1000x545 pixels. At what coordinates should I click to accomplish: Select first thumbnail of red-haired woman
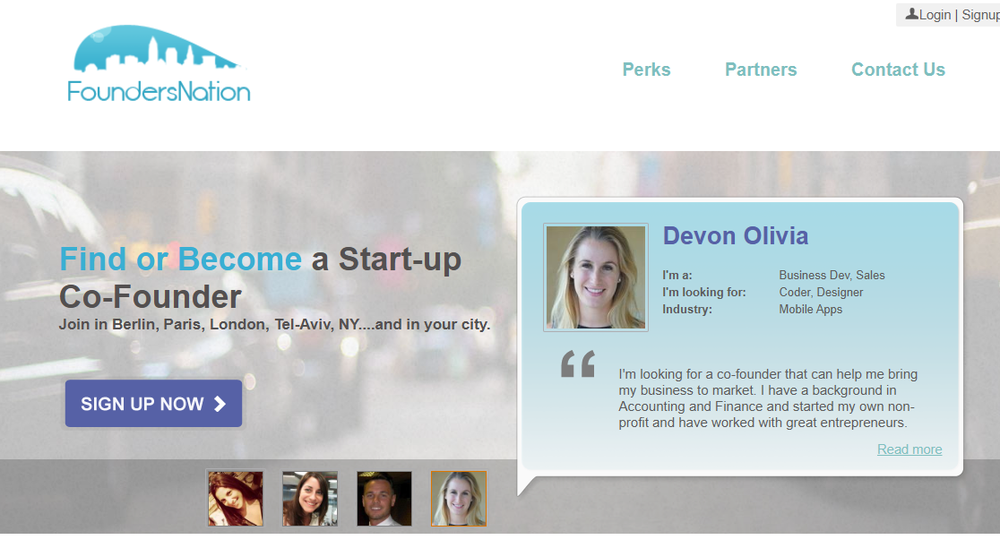point(235,498)
